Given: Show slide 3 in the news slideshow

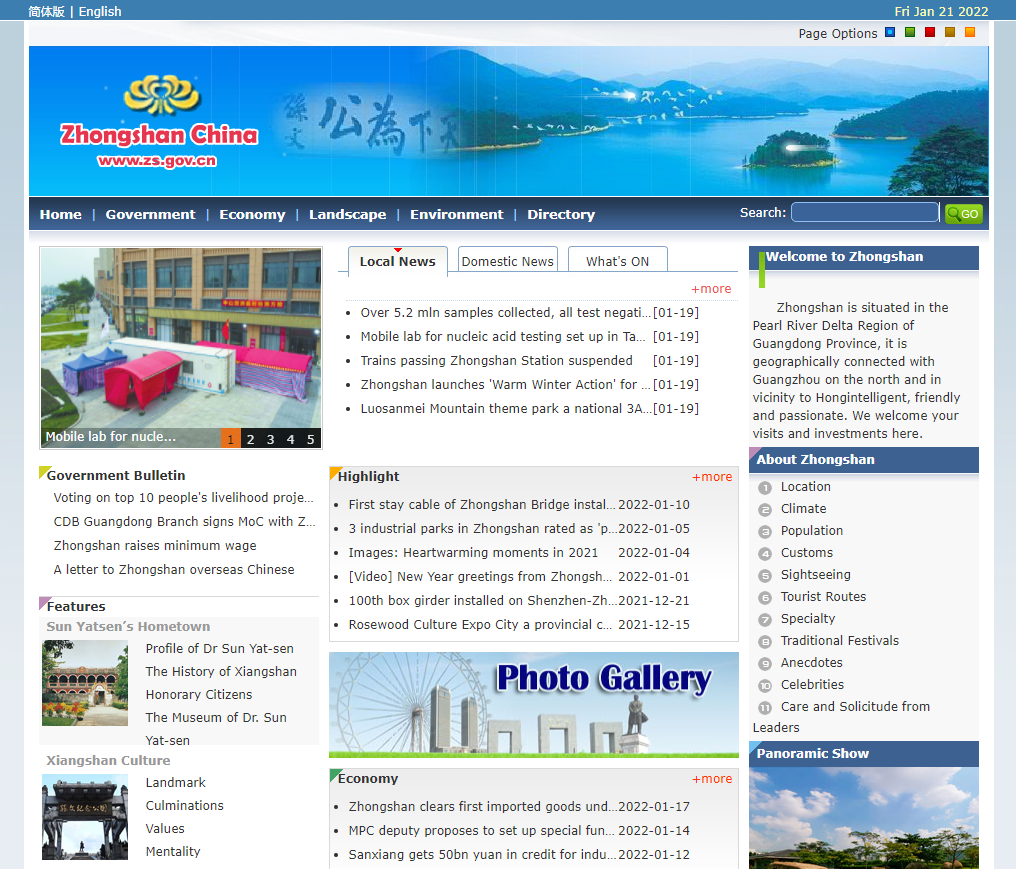Looking at the screenshot, I should click(271, 439).
